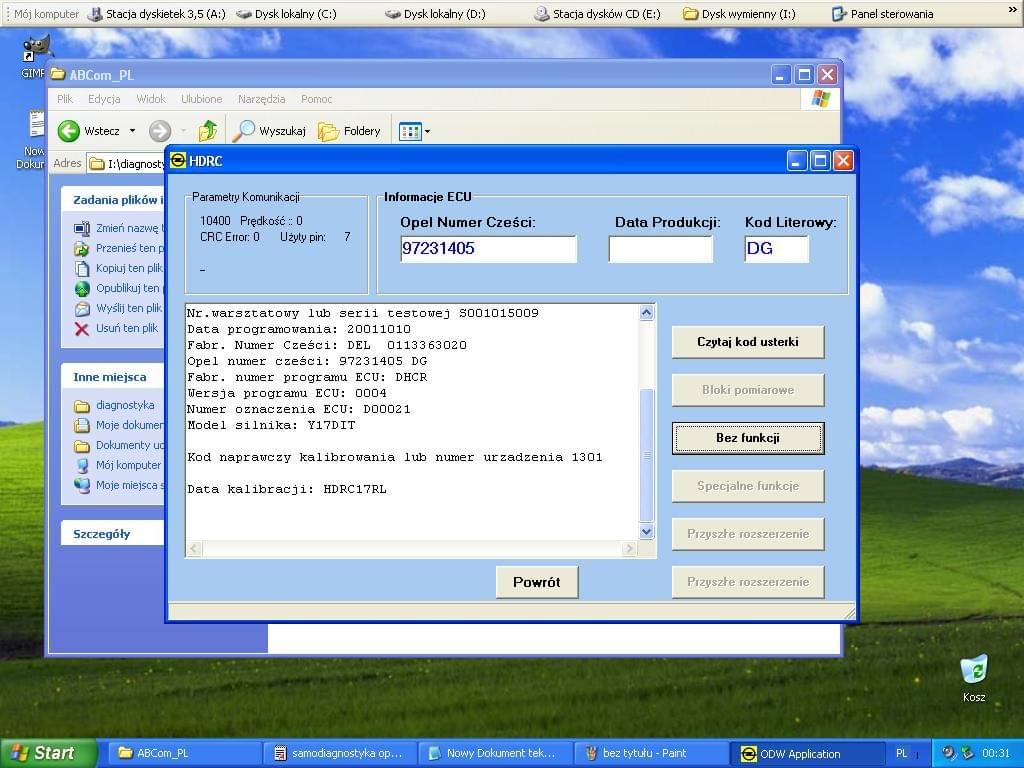Switch to ODW Application taskbar button
Screen dimensions: 1024x768
806,753
